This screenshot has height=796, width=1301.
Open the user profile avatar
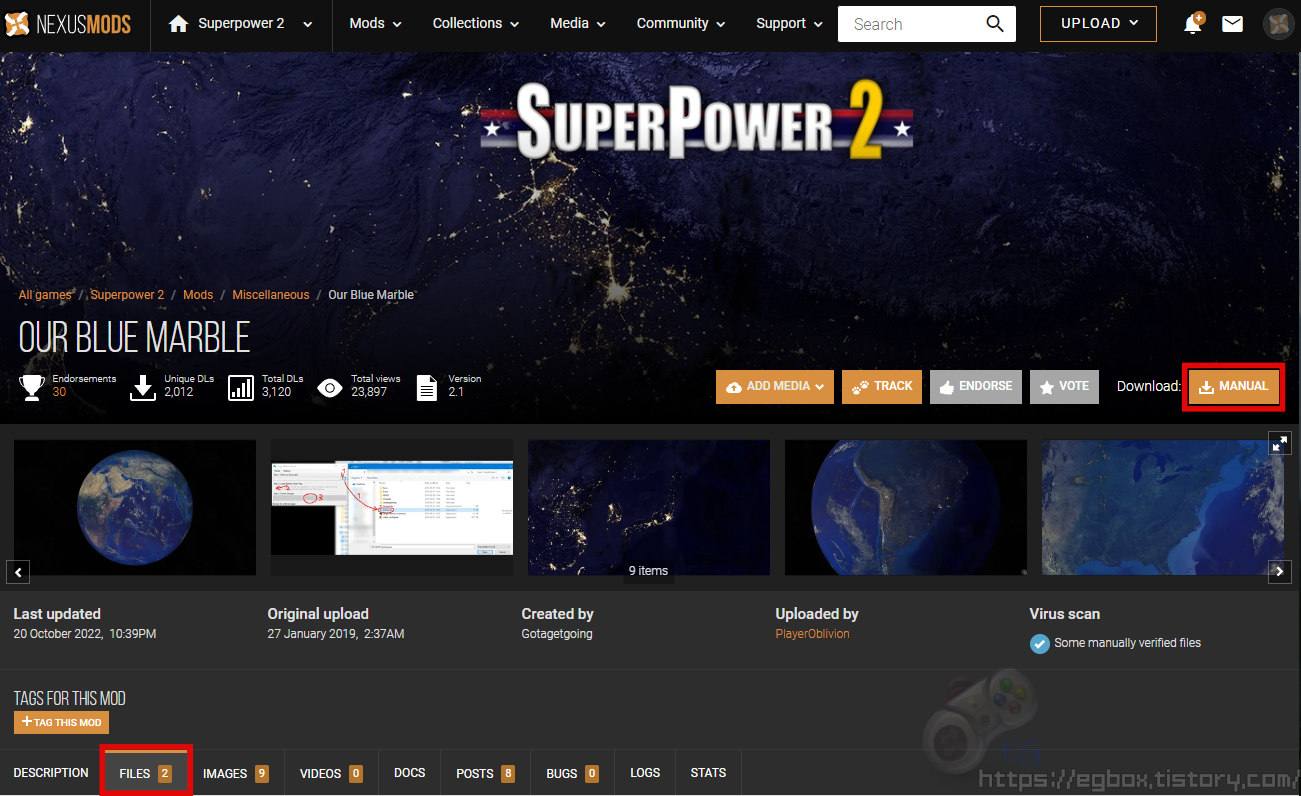pos(1278,24)
